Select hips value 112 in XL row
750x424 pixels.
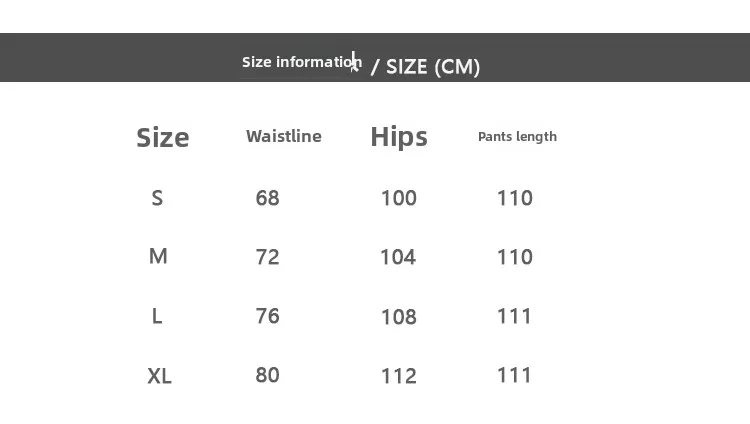click(399, 376)
